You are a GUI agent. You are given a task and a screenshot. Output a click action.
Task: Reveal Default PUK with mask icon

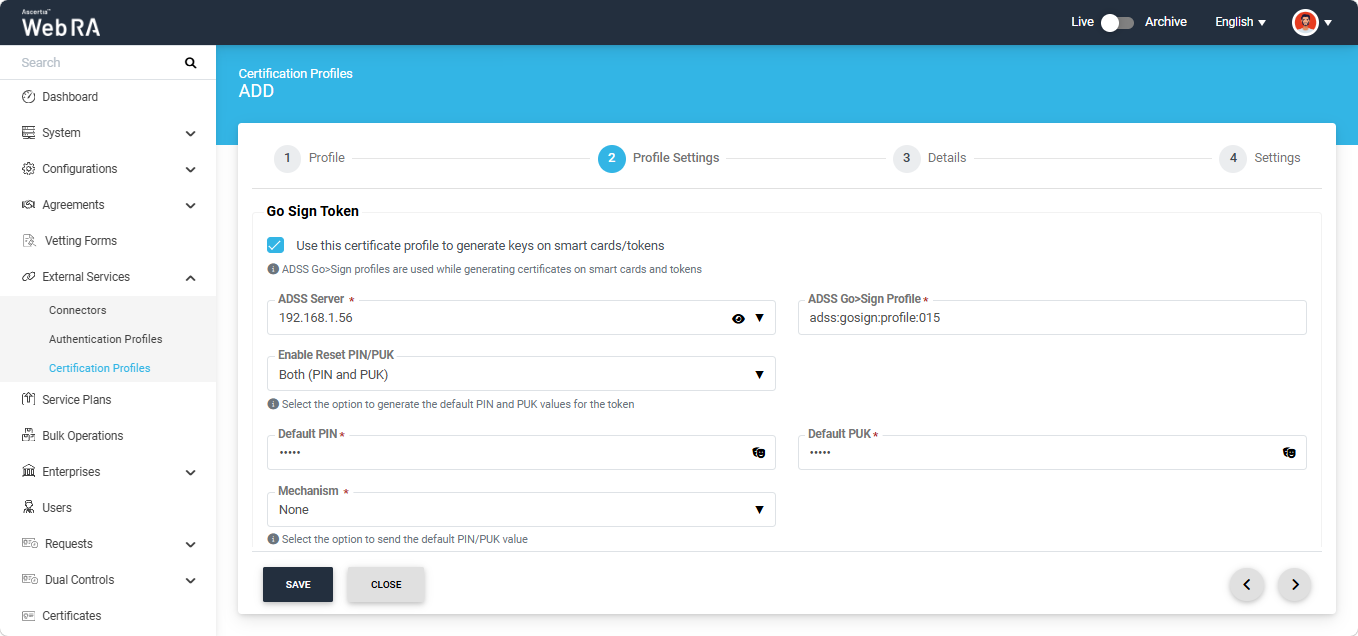pos(1289,453)
